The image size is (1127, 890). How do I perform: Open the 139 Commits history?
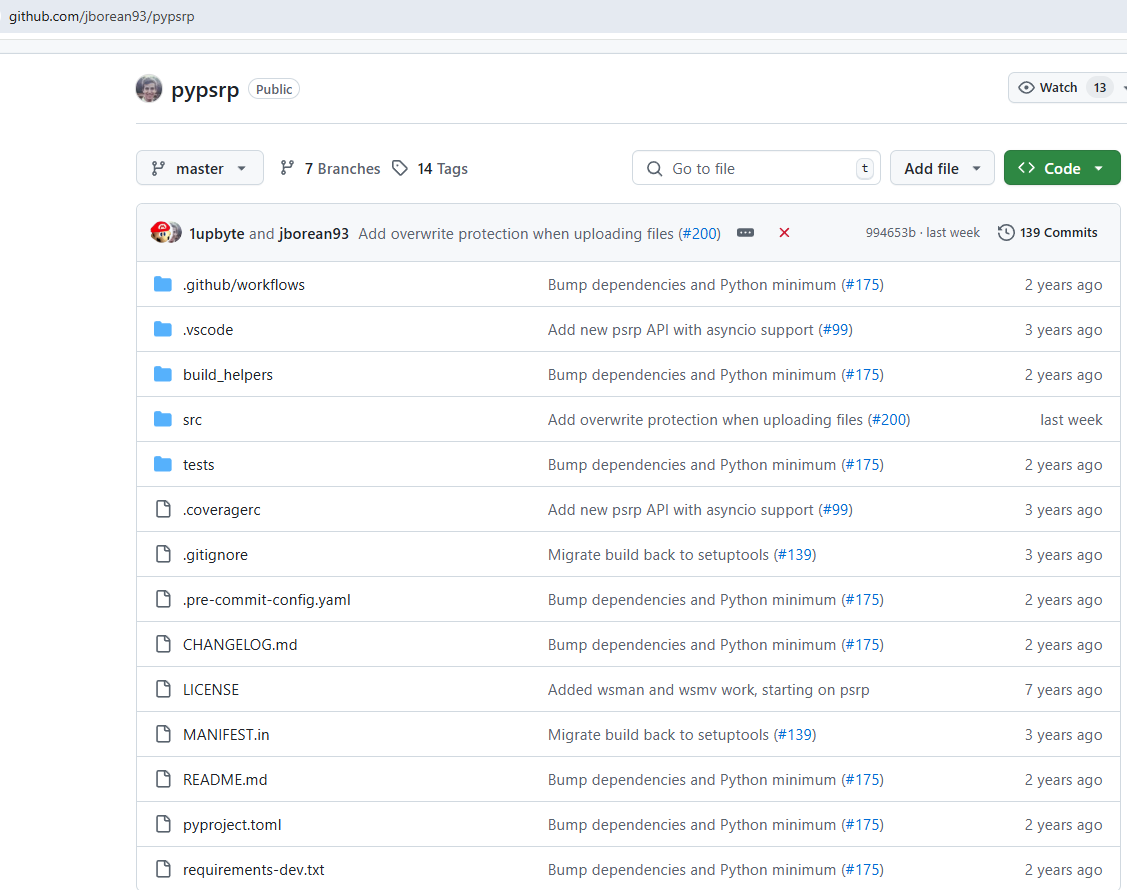(x=1048, y=233)
